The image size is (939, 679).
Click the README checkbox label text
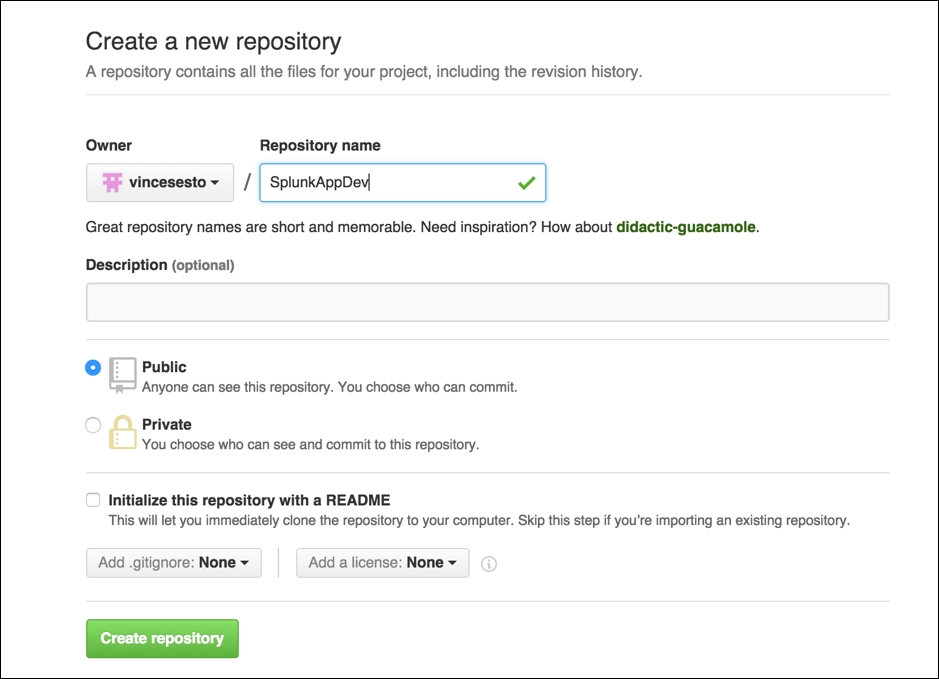(250, 499)
